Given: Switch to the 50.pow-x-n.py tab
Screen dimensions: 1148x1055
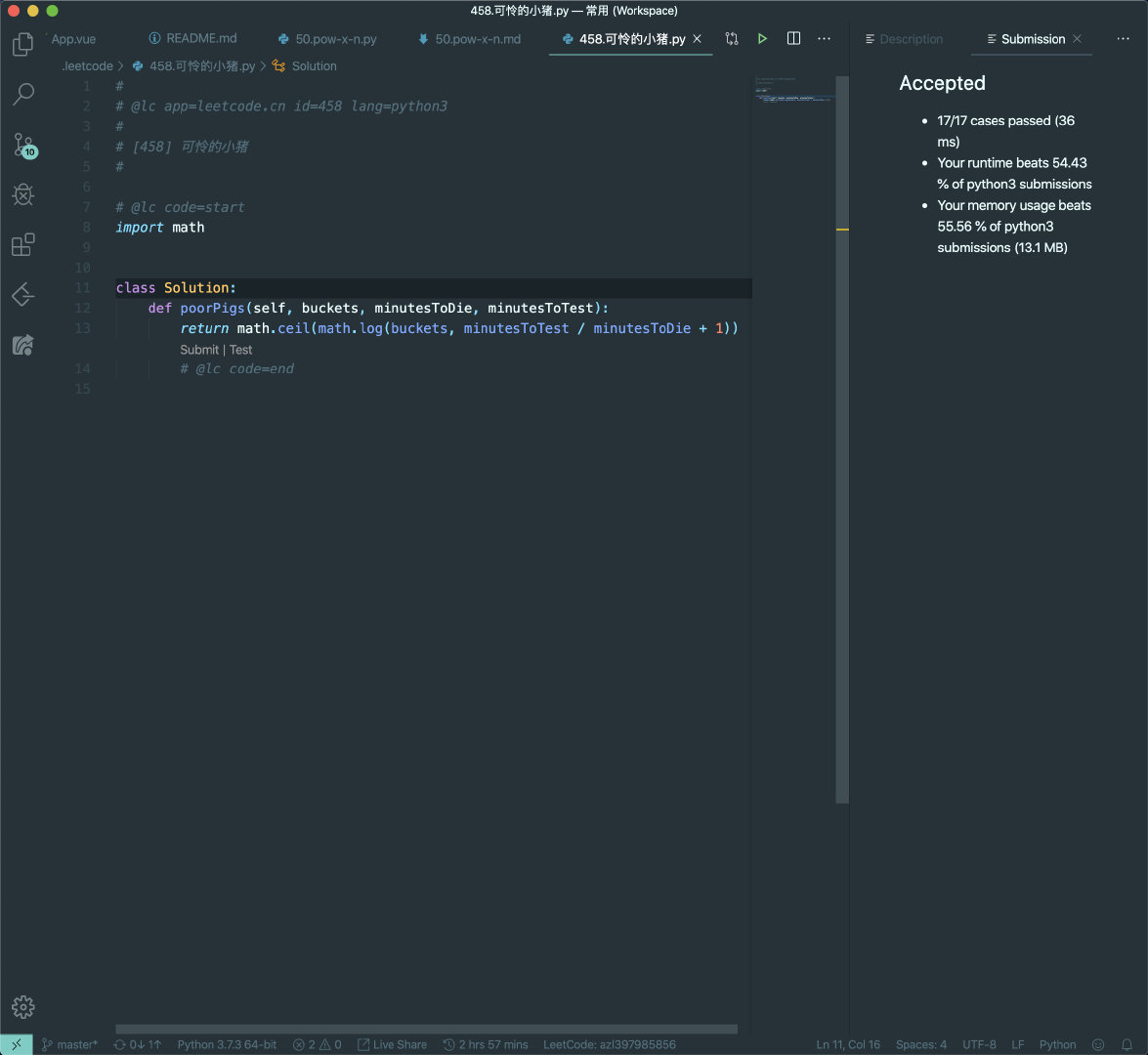Looking at the screenshot, I should tap(327, 39).
